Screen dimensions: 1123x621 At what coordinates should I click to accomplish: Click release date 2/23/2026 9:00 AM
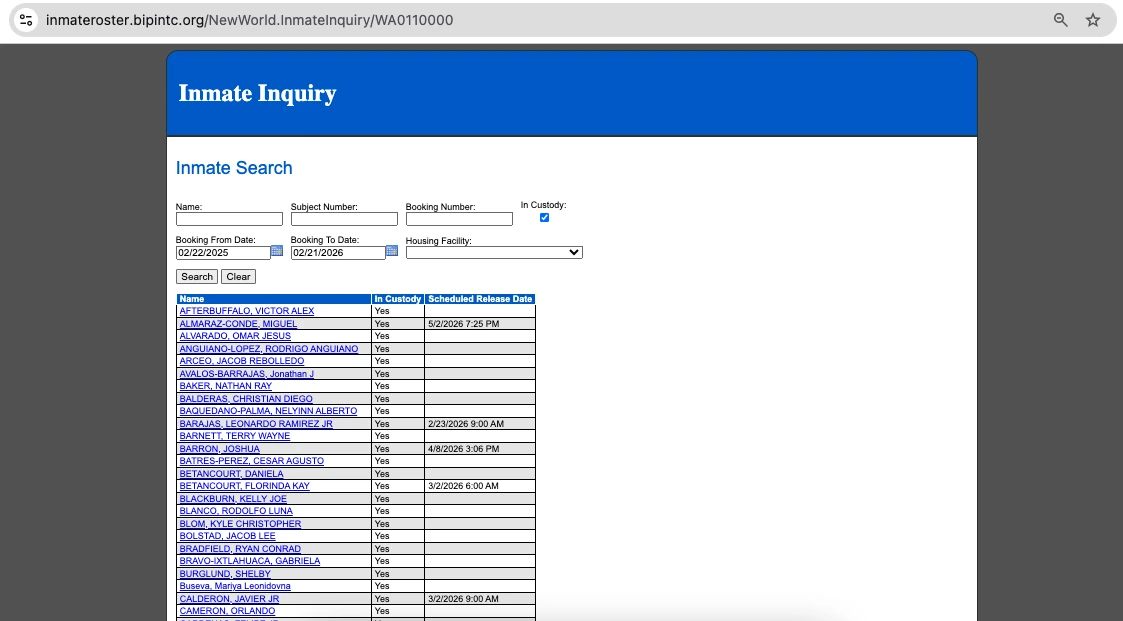click(466, 424)
